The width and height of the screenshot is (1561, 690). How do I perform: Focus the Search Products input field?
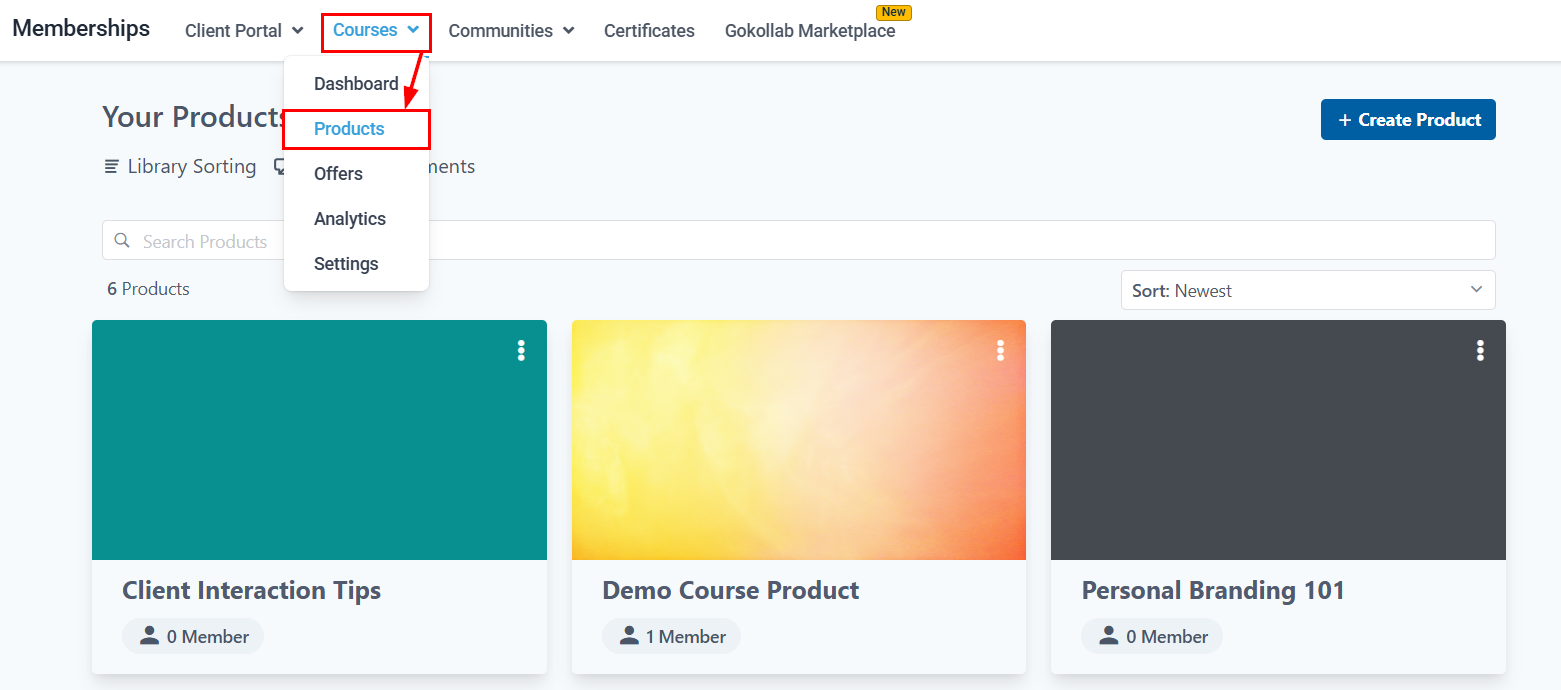799,240
